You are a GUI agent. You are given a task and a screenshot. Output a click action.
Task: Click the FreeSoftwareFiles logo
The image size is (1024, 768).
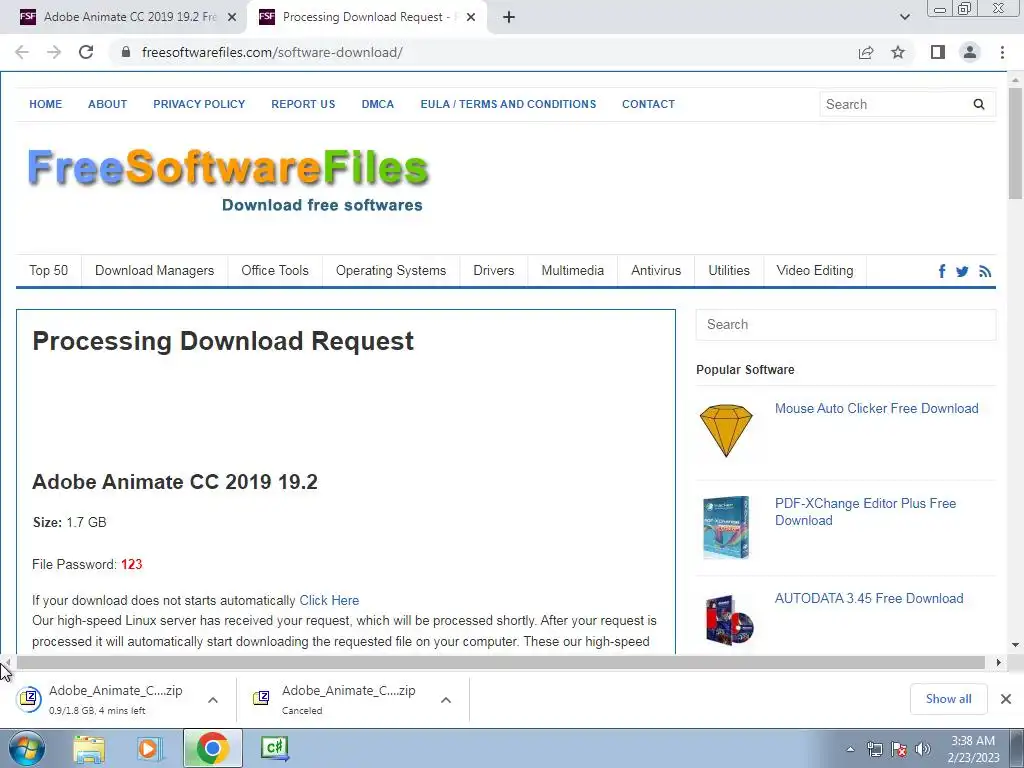pos(228,180)
